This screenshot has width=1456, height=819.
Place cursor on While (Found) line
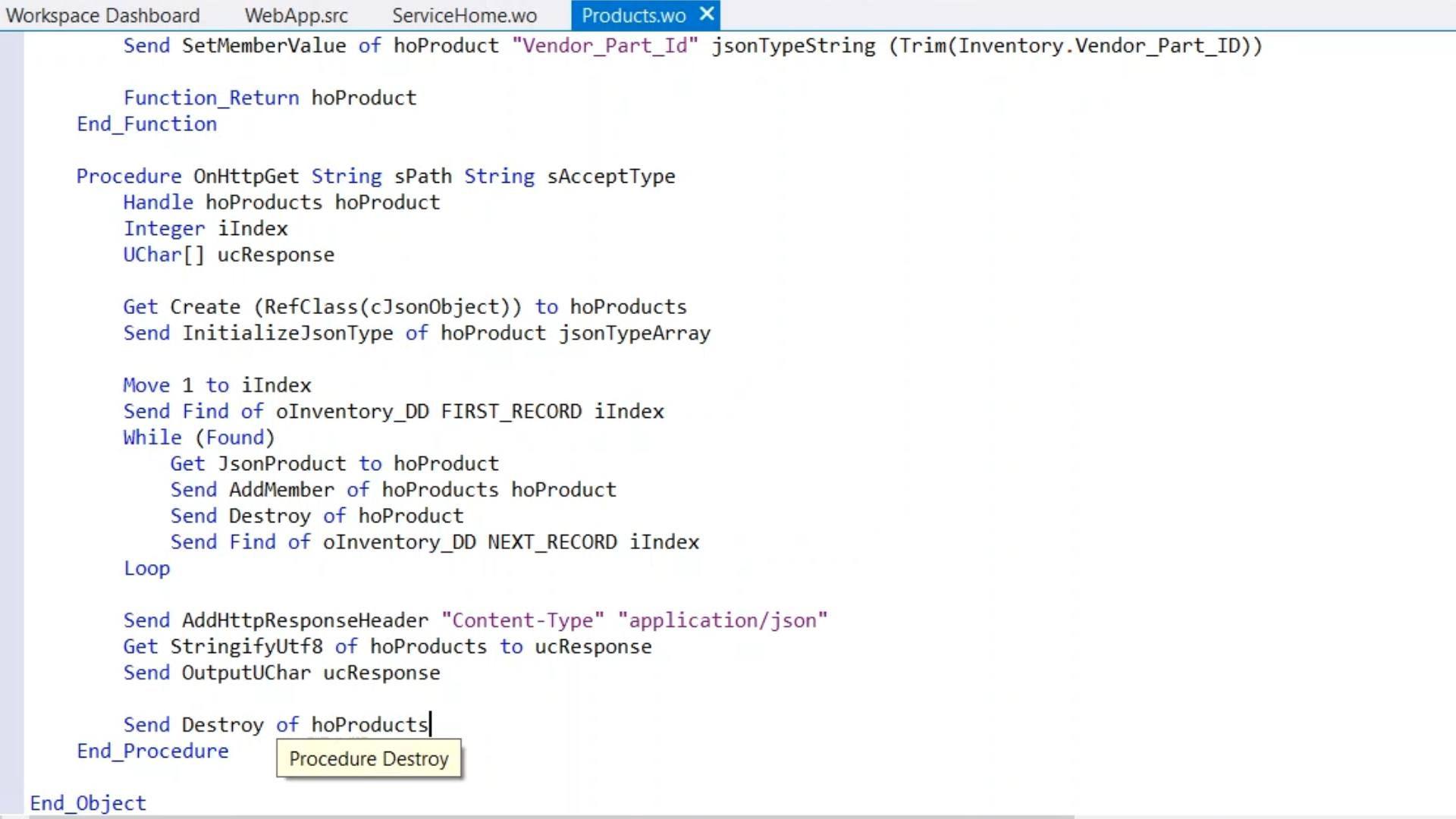199,438
